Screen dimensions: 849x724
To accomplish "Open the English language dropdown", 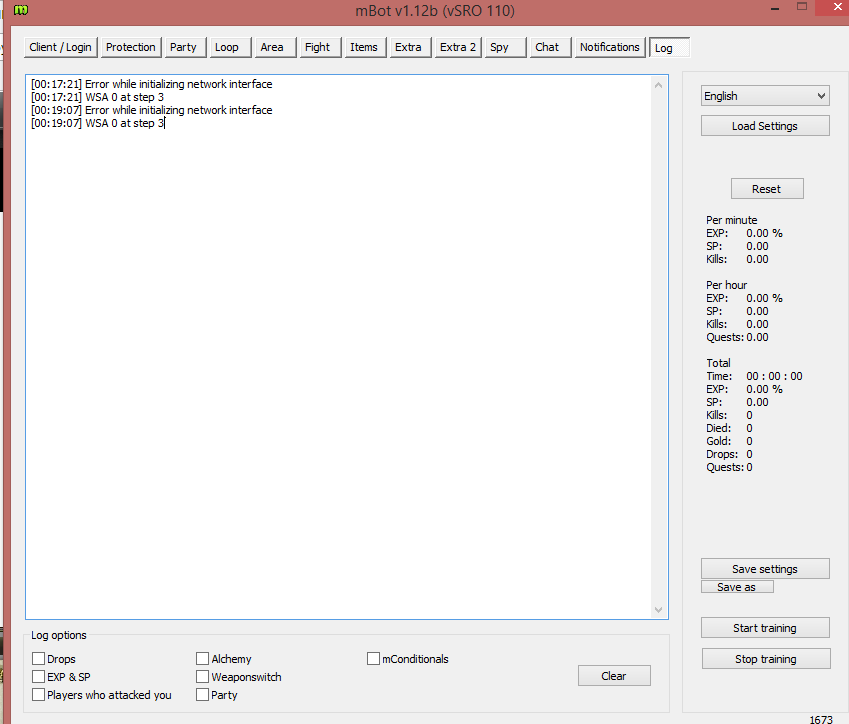I will (765, 96).
